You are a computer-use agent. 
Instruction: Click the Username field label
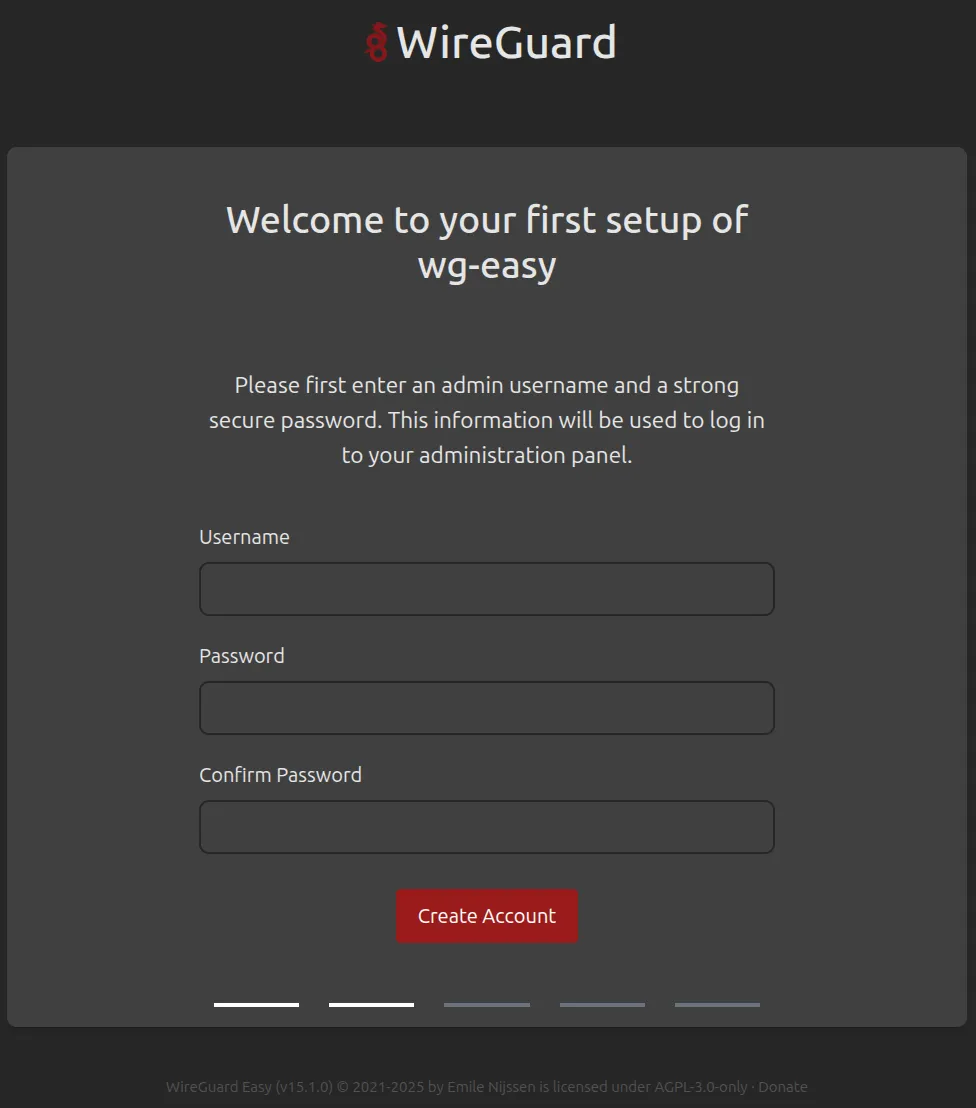(x=244, y=537)
